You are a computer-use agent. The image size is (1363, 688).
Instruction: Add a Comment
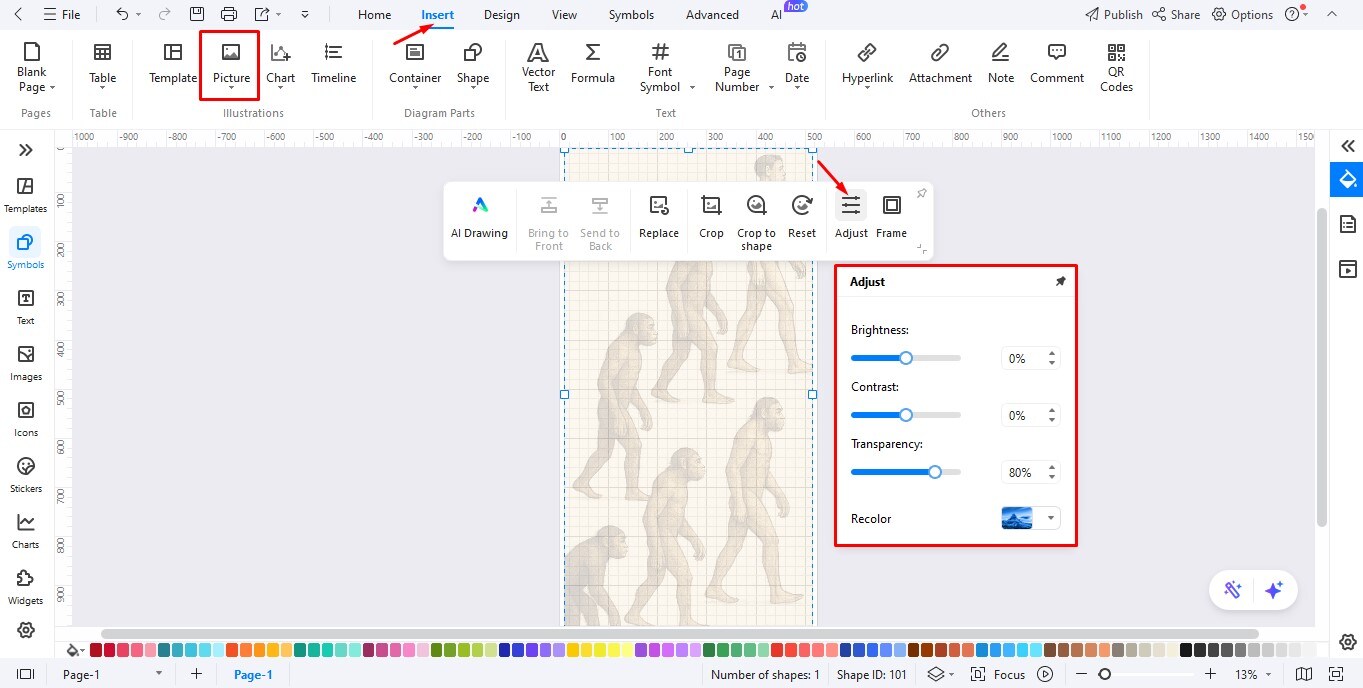(x=1057, y=64)
